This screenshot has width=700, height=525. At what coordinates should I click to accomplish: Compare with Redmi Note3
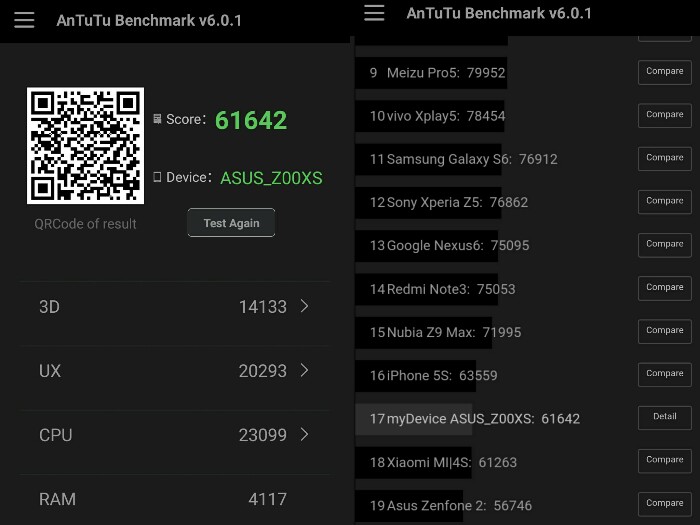(665, 288)
